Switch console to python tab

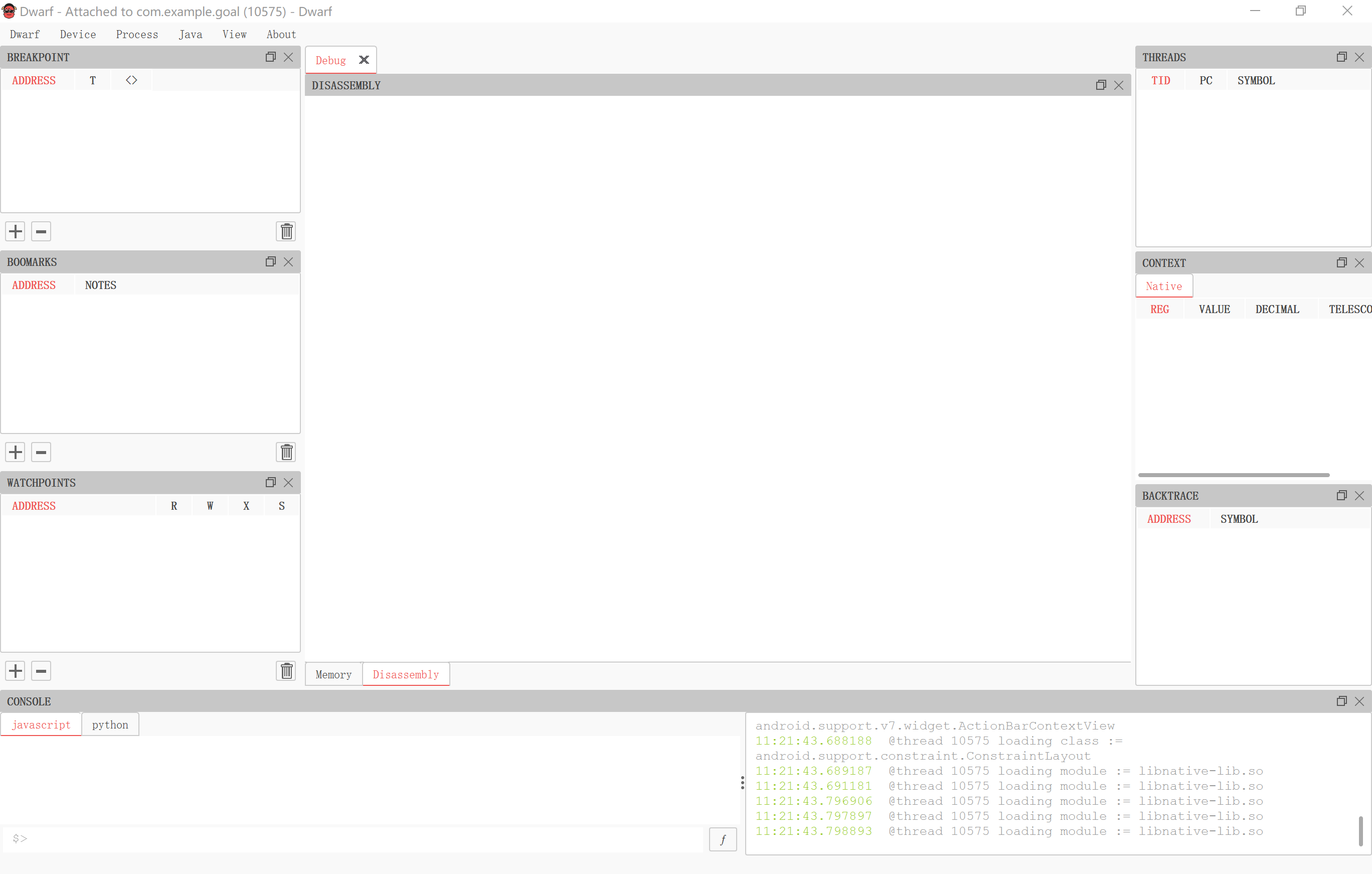tap(110, 724)
